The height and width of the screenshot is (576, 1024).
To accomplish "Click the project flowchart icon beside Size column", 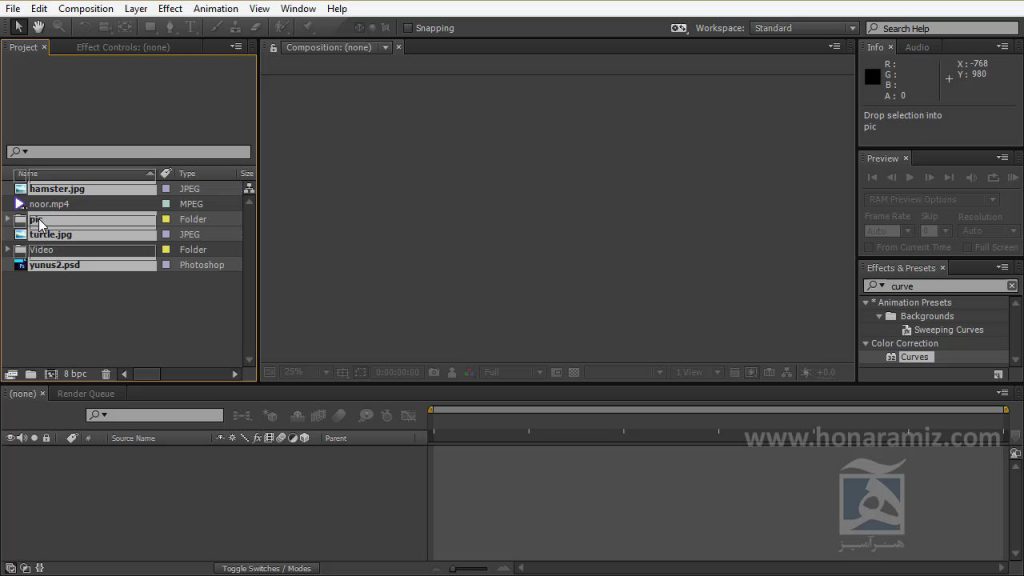I will point(249,189).
